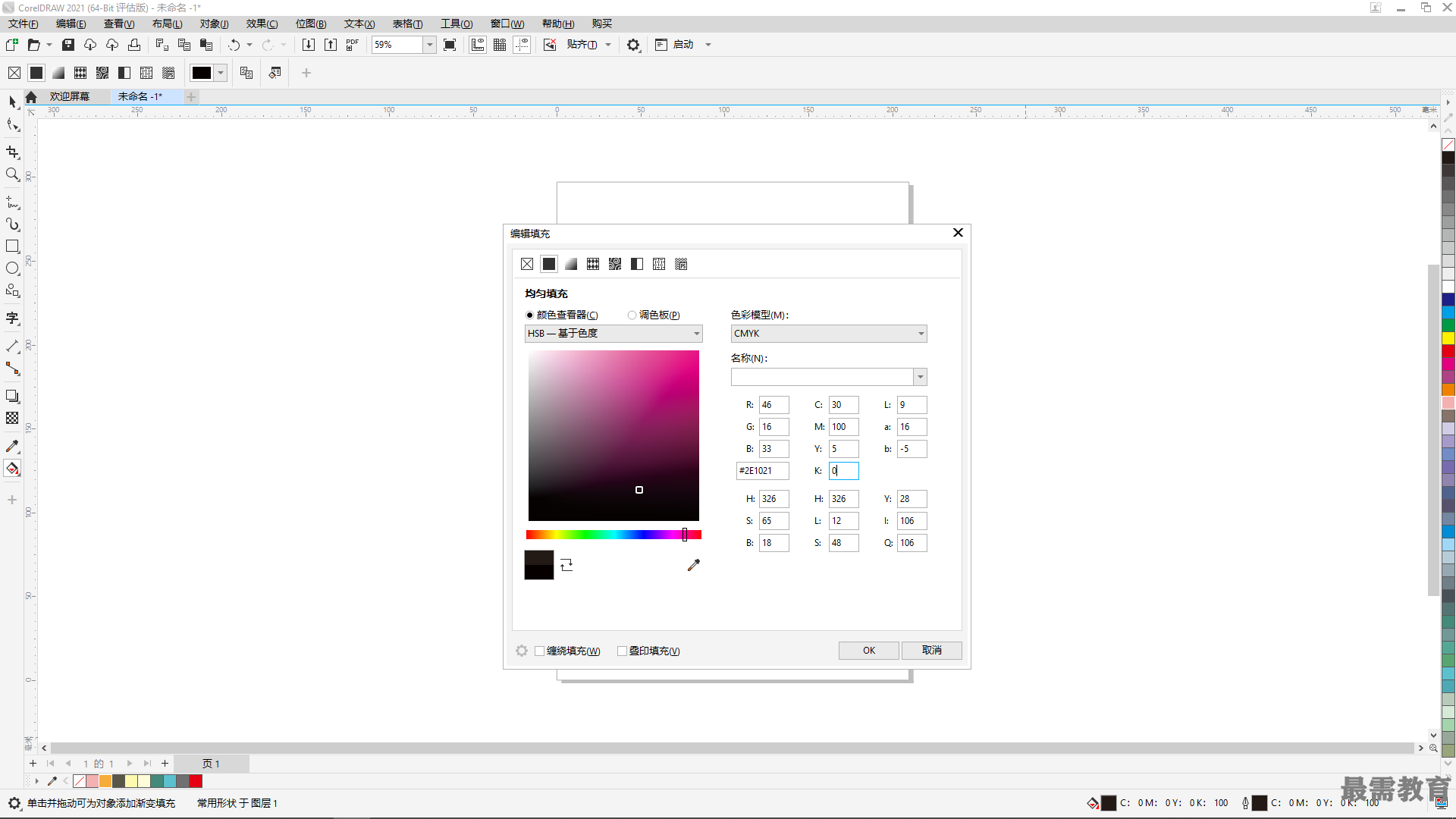Expand the Open file dropdown arrow

pos(49,45)
